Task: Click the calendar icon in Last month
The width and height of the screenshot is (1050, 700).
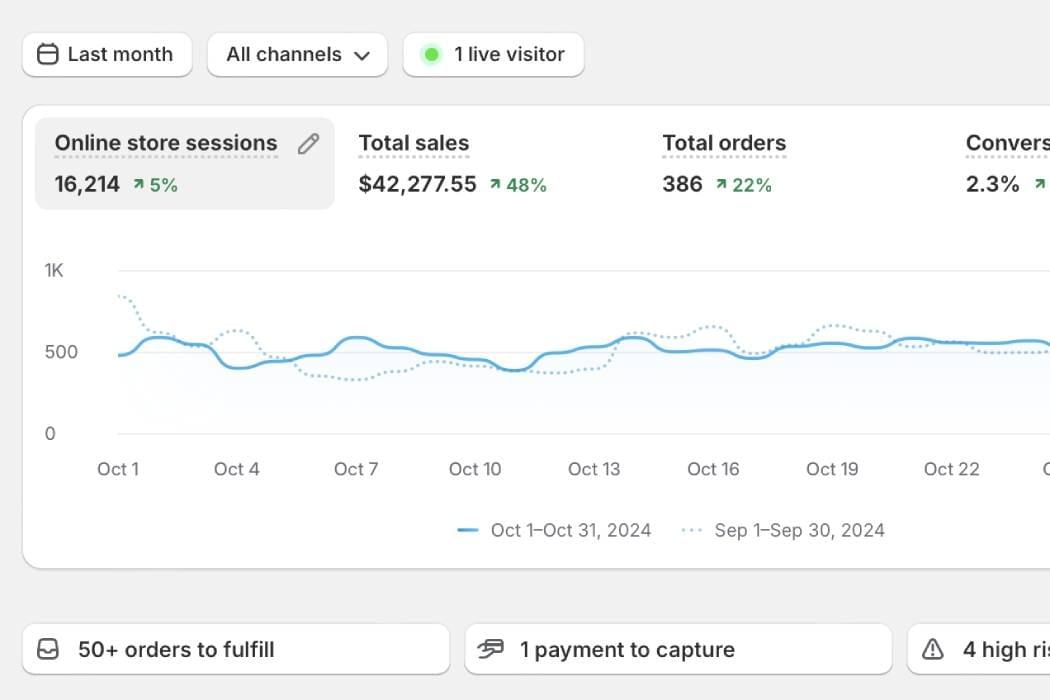Action: coord(47,55)
